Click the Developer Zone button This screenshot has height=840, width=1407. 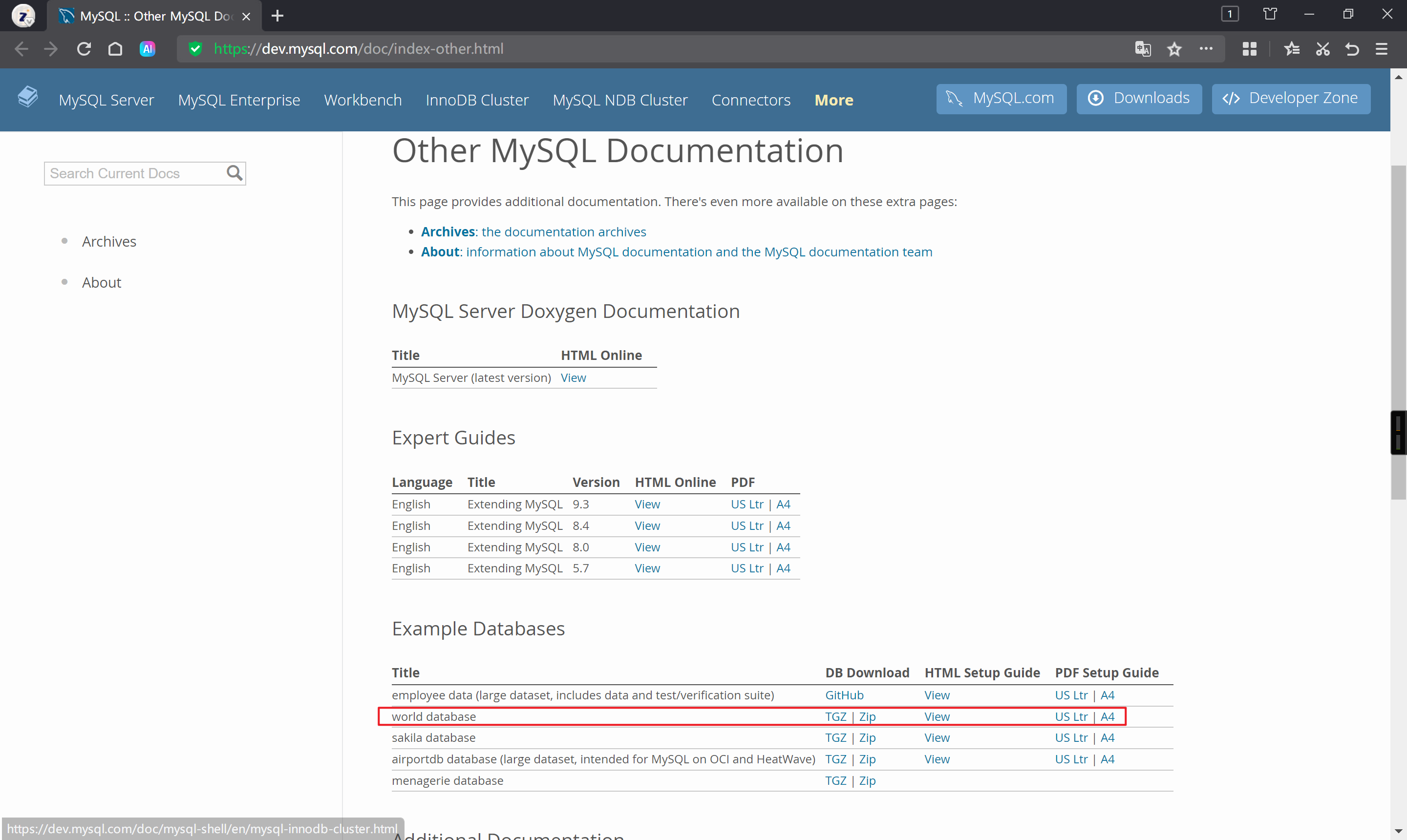pos(1291,99)
